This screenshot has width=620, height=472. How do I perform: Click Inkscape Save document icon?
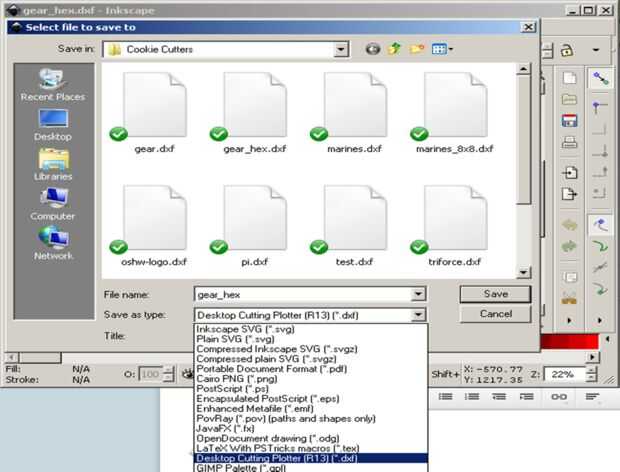point(569,121)
